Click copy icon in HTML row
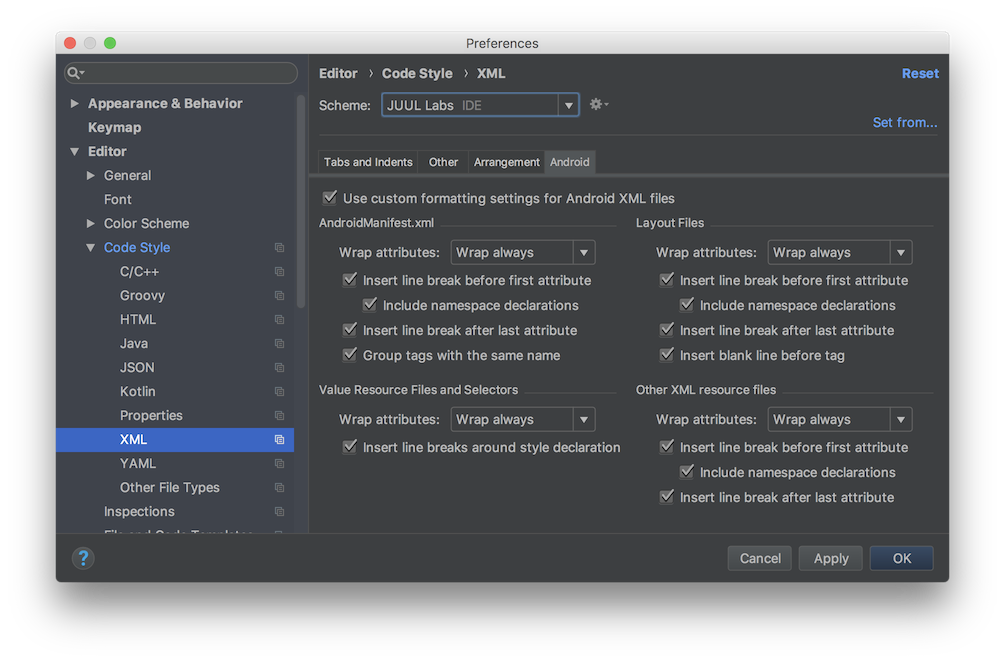Viewport: 1005px width, 662px height. coord(279,319)
